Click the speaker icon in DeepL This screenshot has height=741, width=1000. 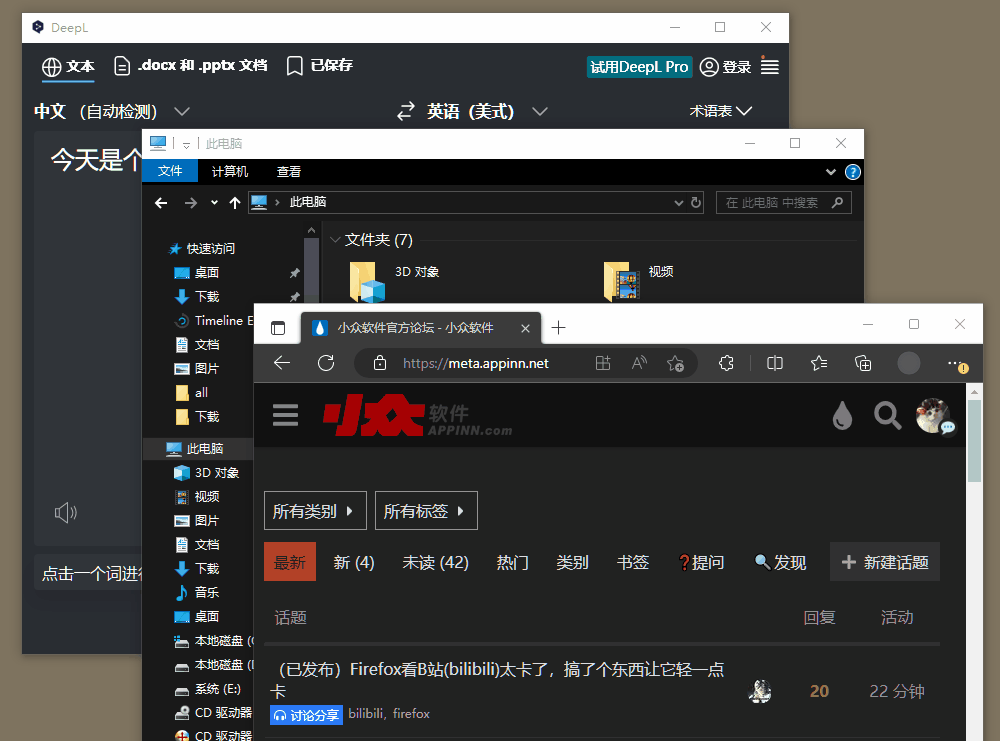coord(66,513)
